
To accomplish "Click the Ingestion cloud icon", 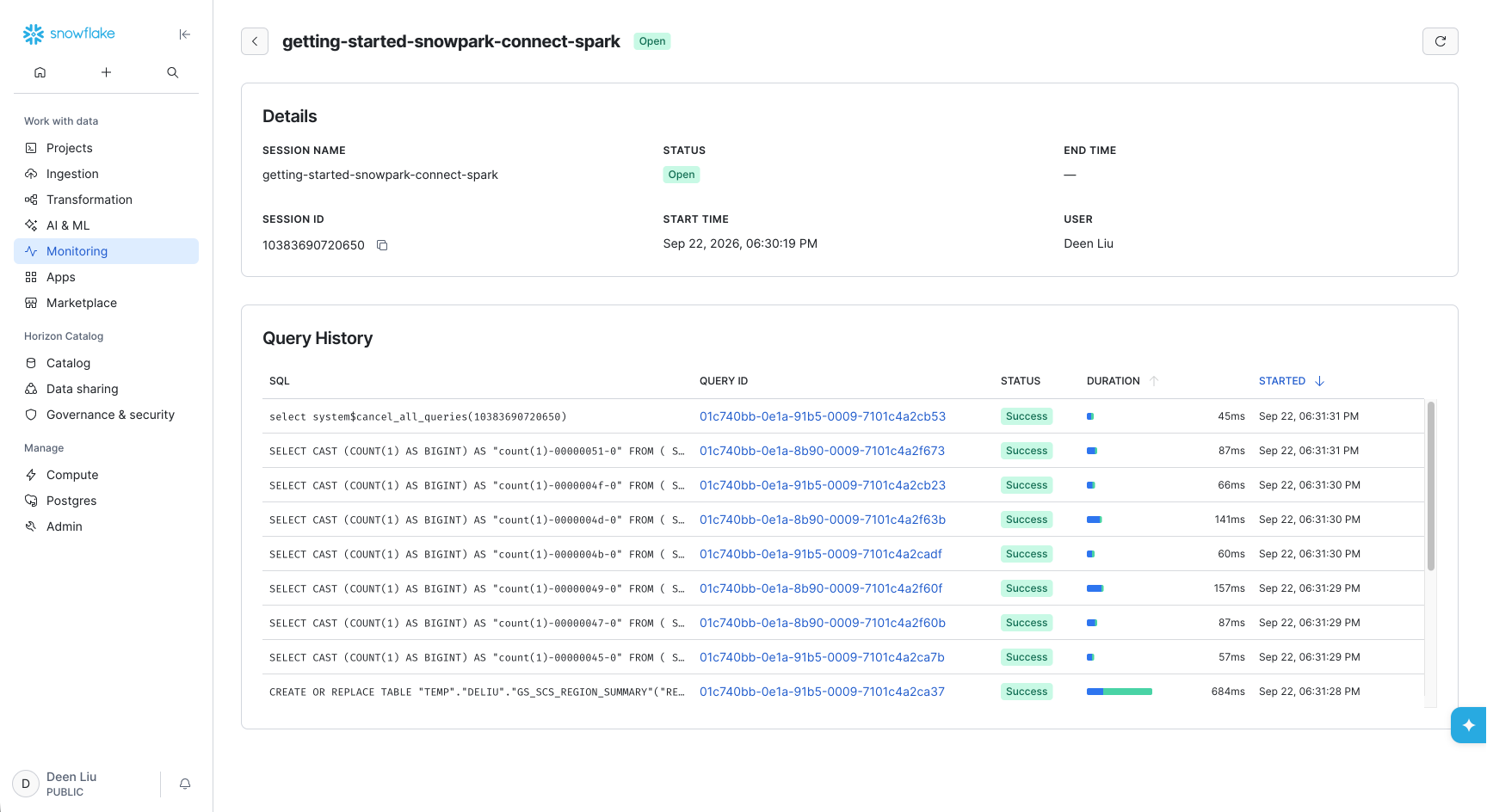I will click(x=31, y=174).
